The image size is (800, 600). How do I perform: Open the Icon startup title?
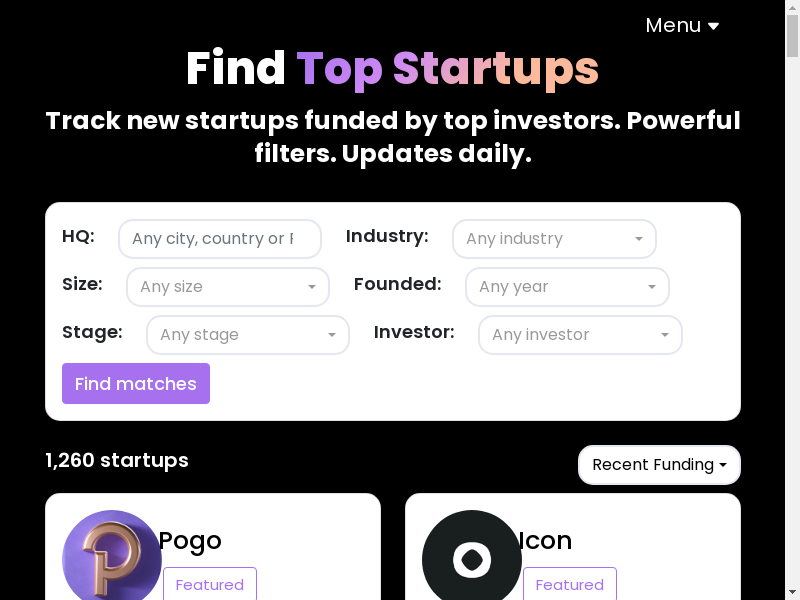545,541
